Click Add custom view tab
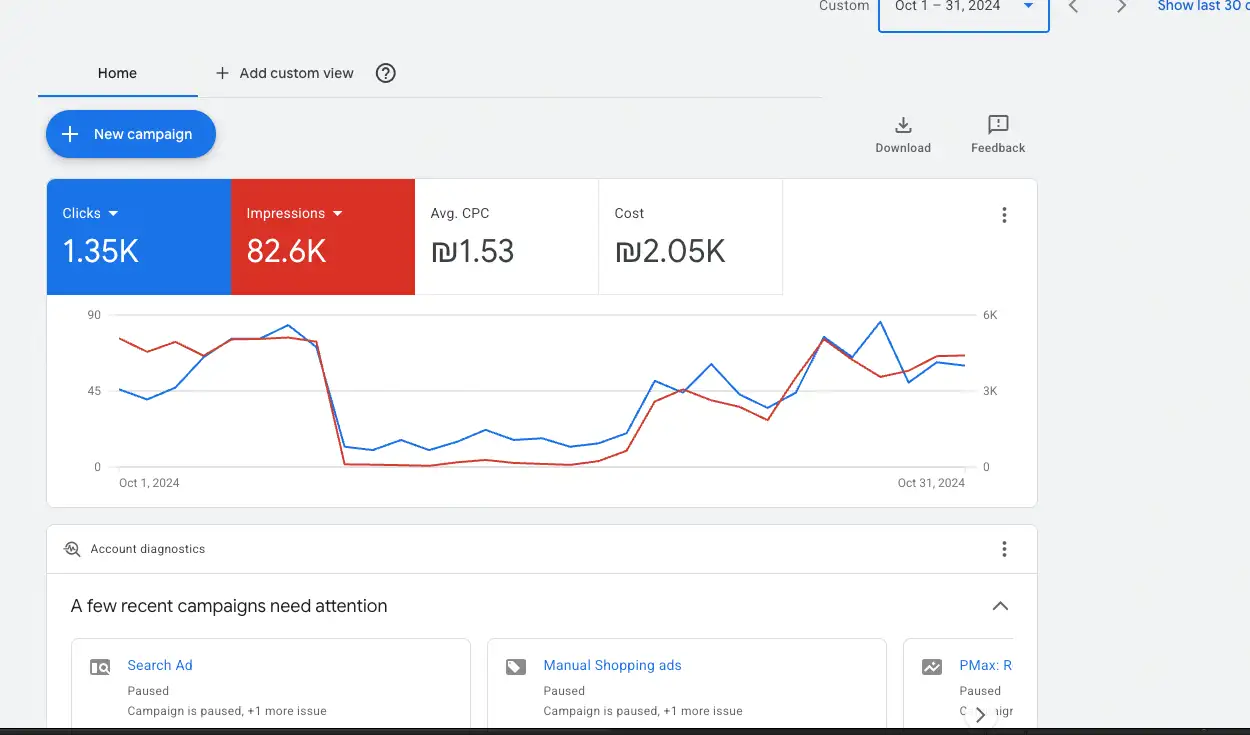Screen dimensions: 1250x735 coord(285,73)
